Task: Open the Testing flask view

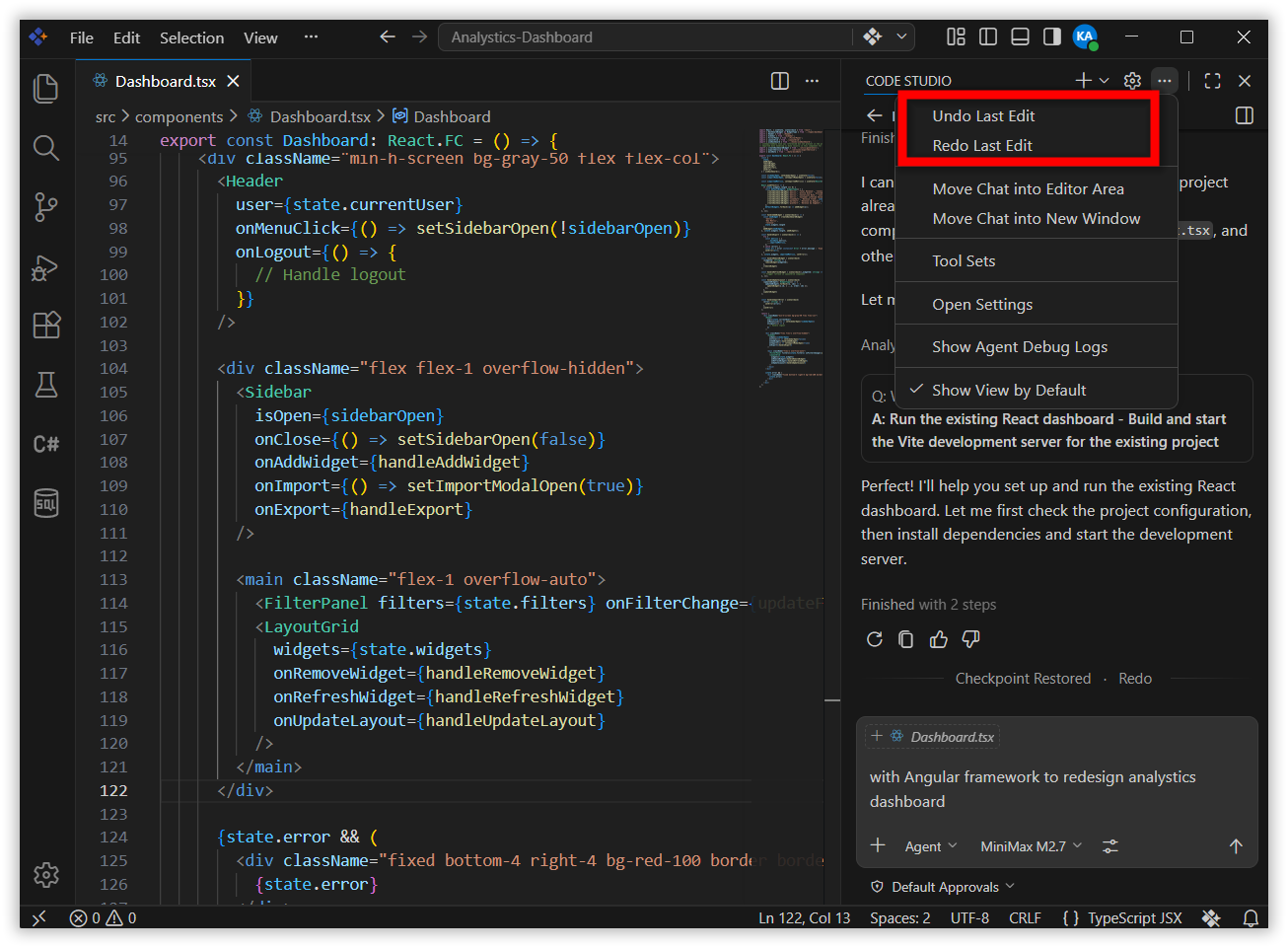Action: [46, 385]
